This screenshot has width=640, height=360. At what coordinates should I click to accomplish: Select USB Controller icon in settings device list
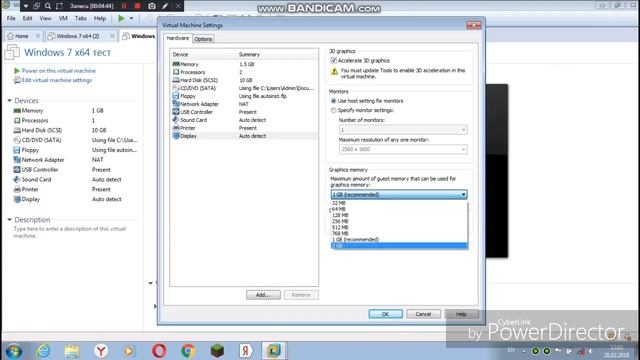(176, 112)
